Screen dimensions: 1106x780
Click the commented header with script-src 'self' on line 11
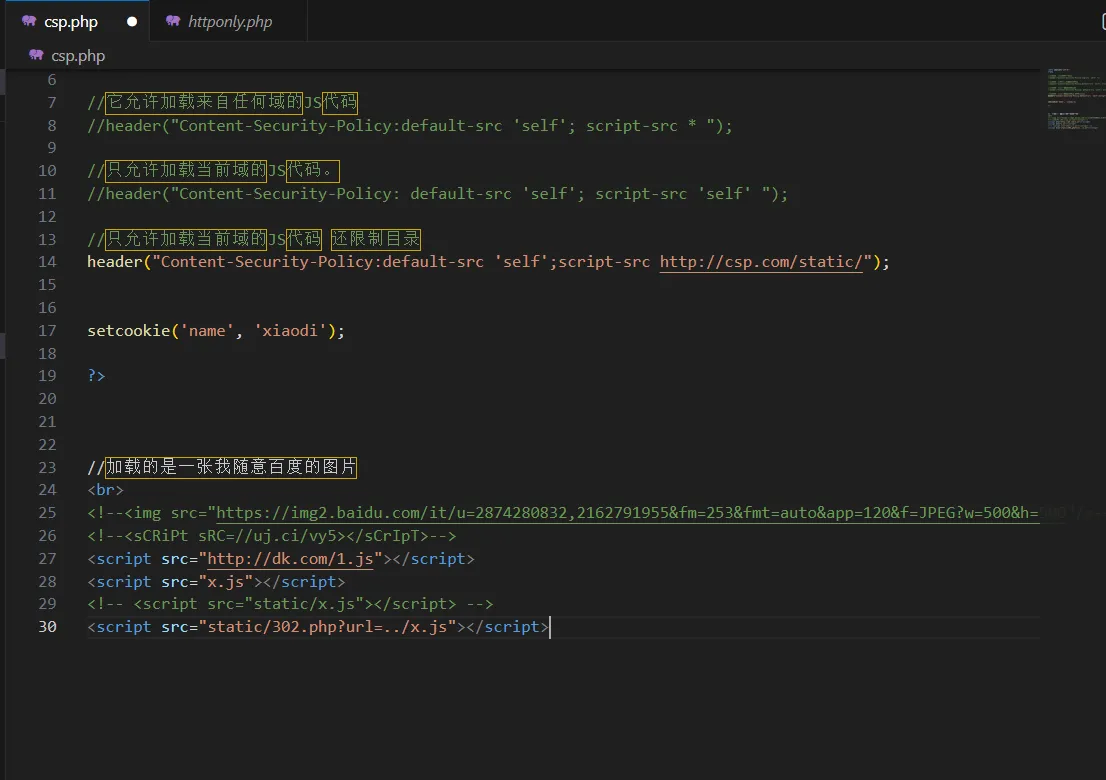(x=437, y=194)
